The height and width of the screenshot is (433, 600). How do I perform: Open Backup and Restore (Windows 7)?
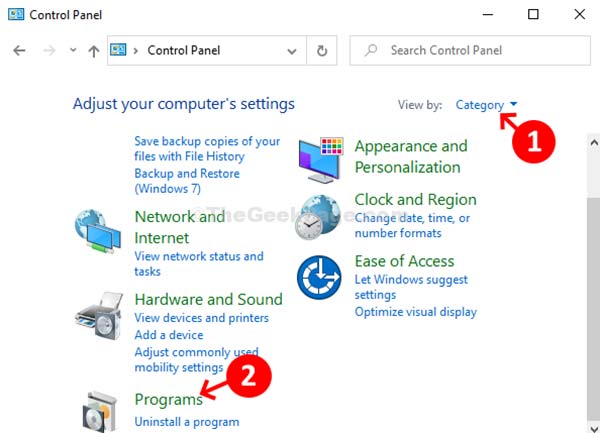point(187,181)
